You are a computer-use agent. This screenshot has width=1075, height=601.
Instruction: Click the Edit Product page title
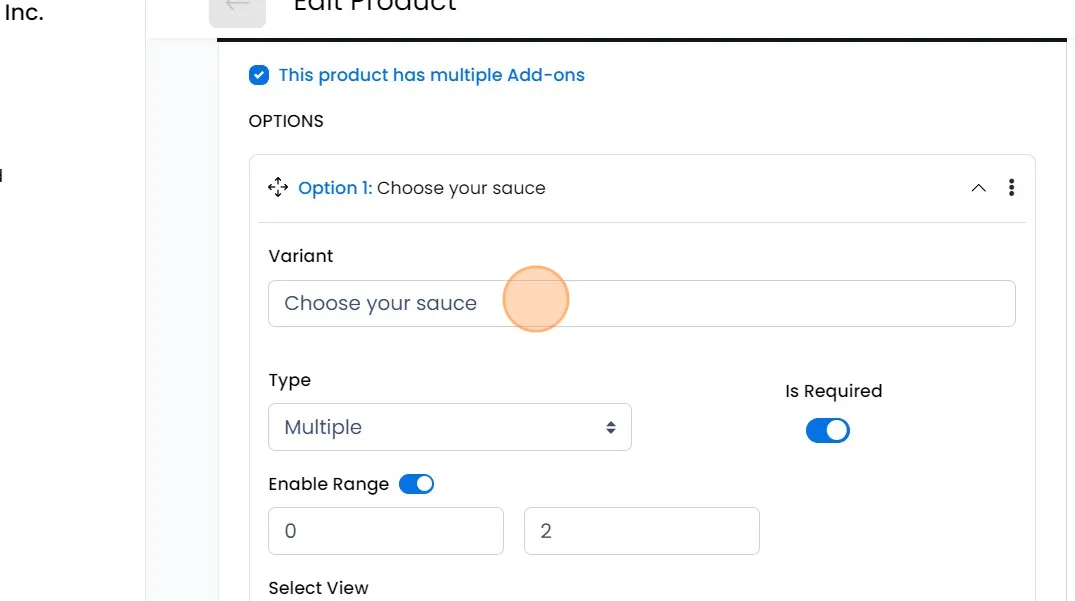coord(375,6)
